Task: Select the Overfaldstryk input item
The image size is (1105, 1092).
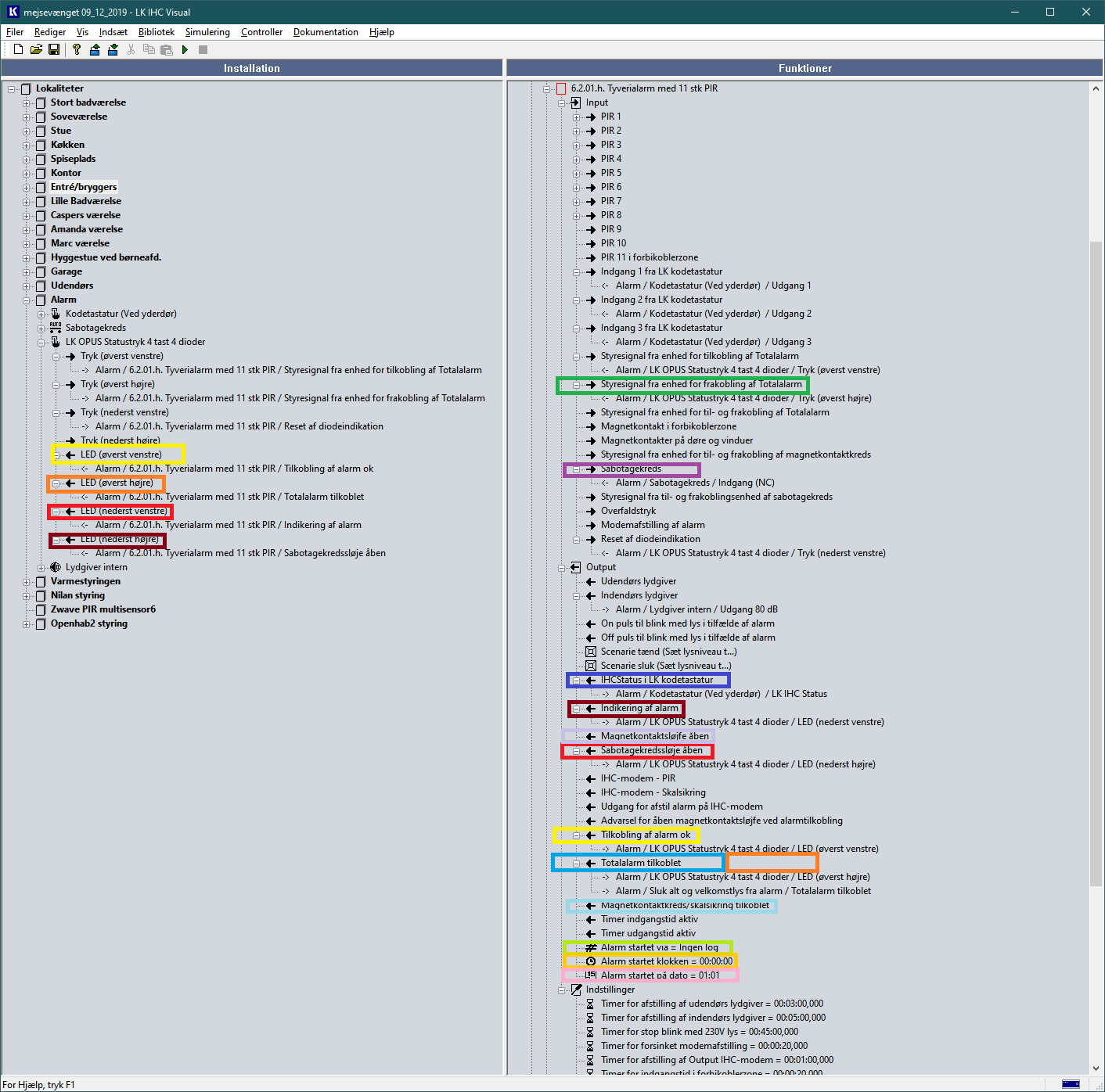Action: point(628,511)
